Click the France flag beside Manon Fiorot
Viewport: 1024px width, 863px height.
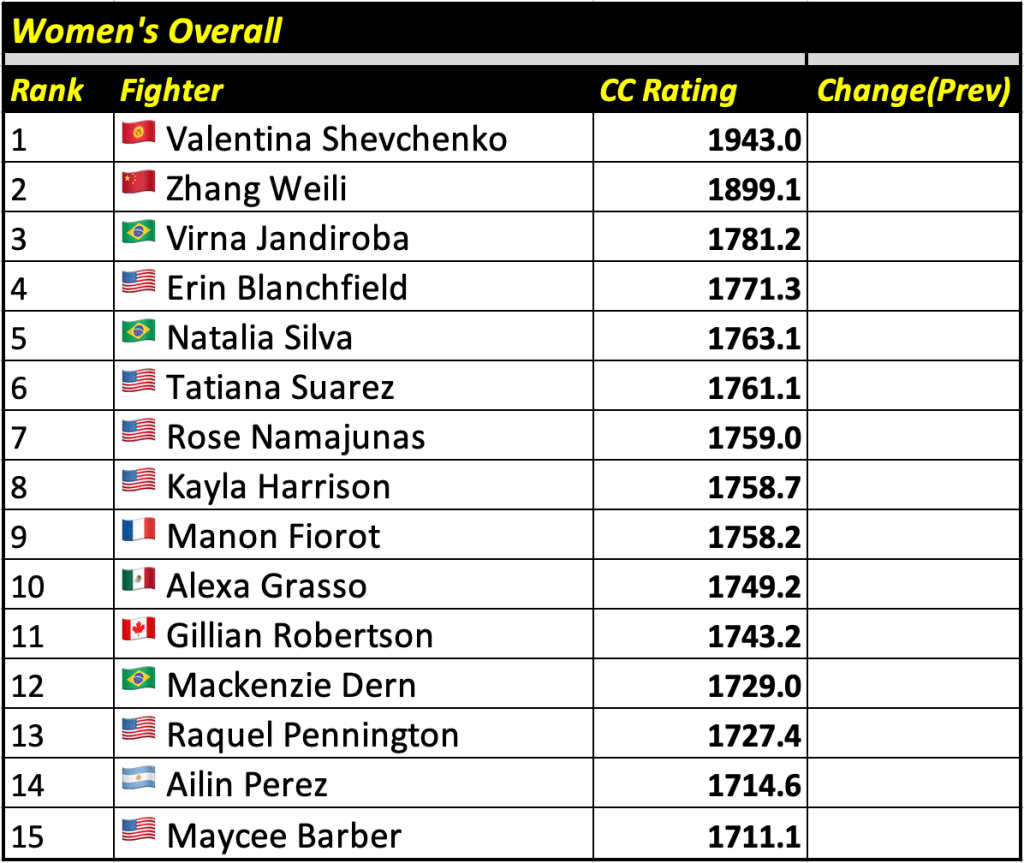coord(138,532)
